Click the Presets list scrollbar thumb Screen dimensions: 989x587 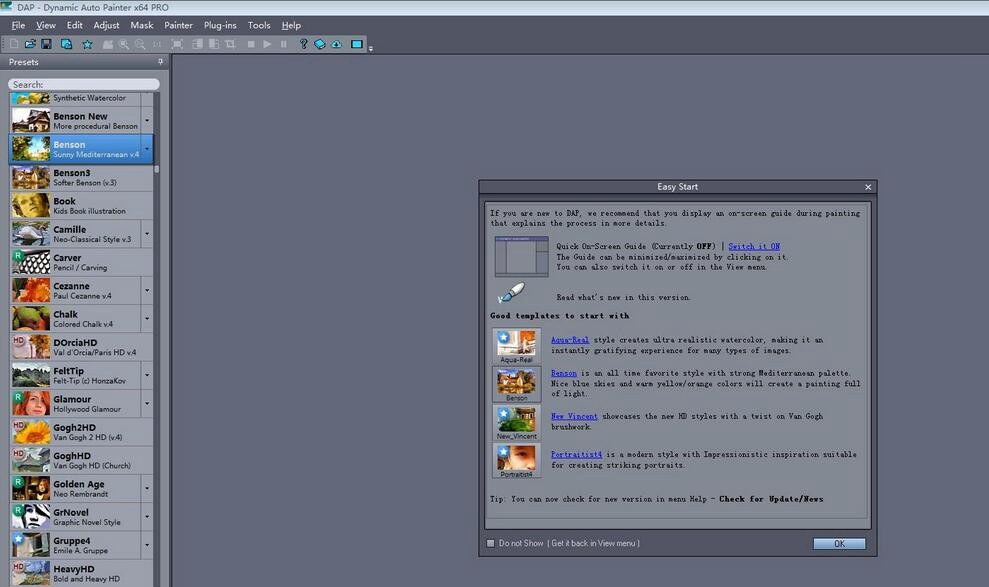pos(156,168)
